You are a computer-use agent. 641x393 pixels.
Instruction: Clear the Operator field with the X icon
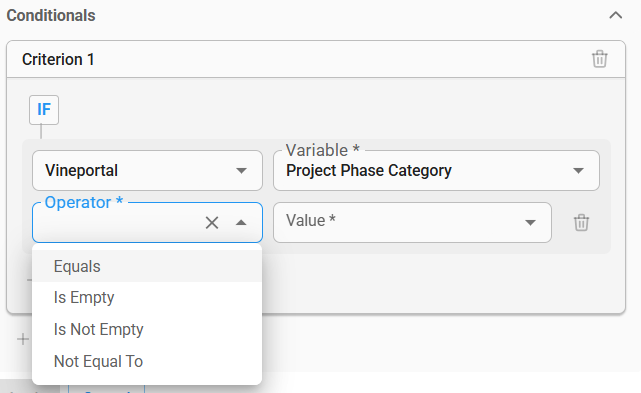[212, 223]
